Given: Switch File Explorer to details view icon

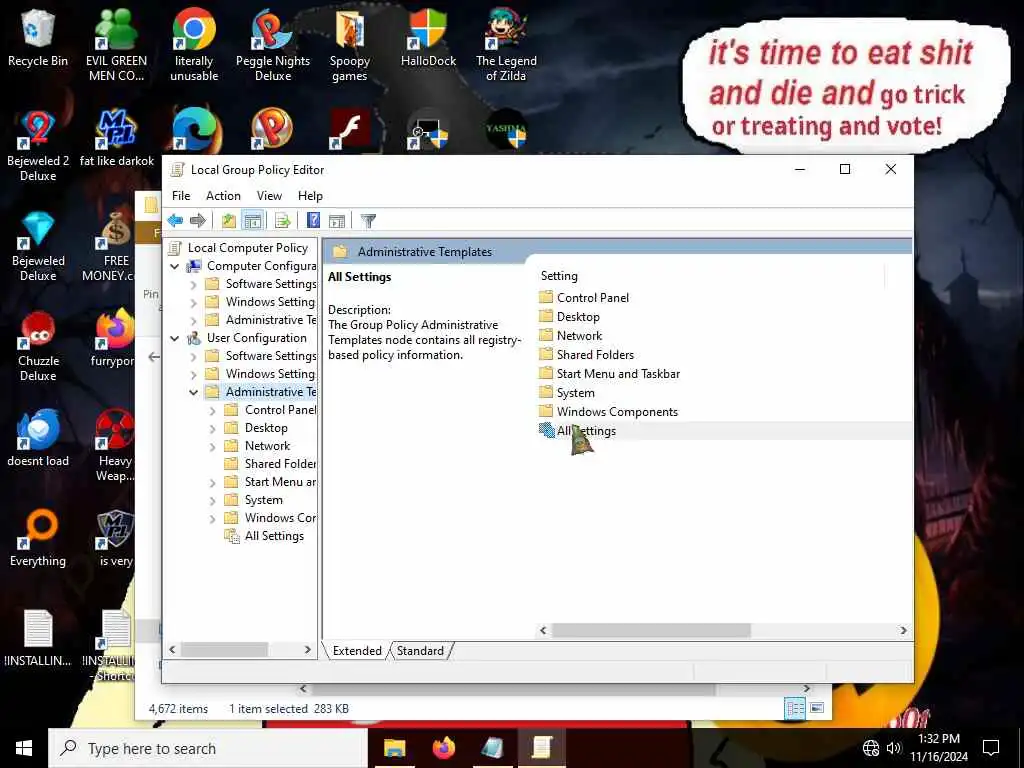Looking at the screenshot, I should 795,708.
